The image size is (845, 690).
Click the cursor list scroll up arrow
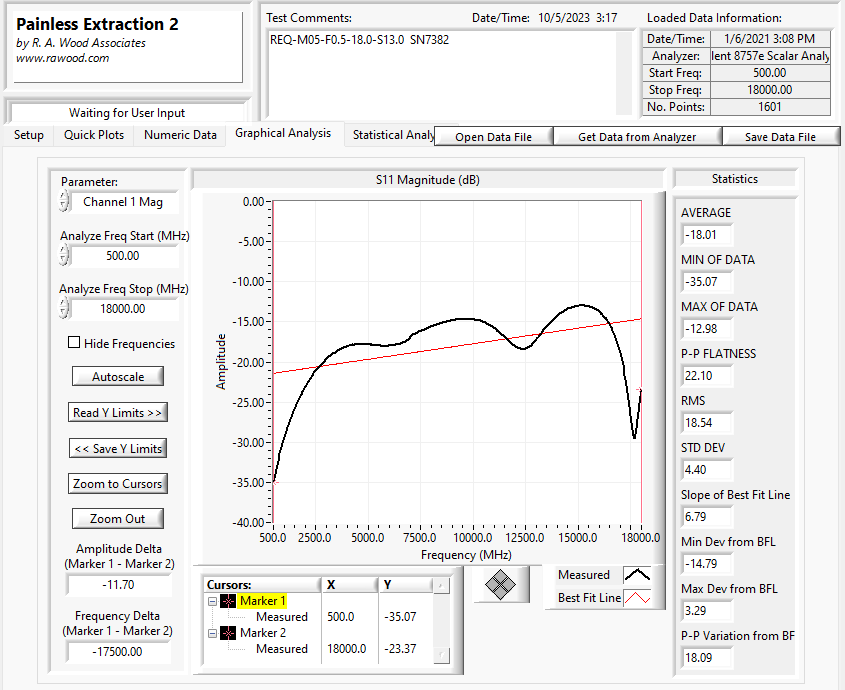441,585
